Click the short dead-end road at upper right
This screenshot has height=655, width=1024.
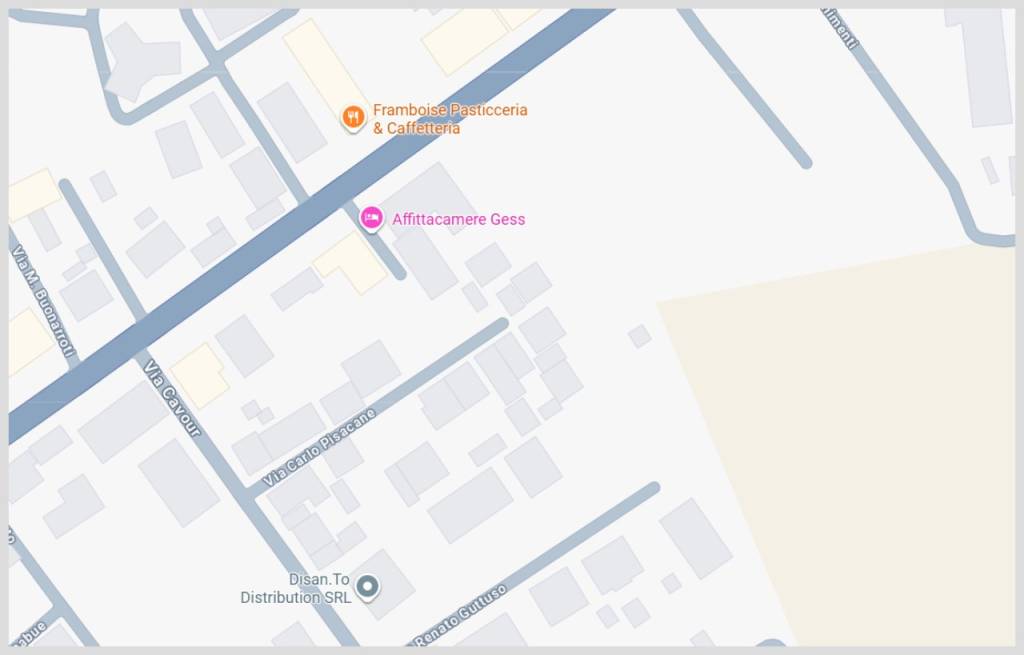(745, 88)
